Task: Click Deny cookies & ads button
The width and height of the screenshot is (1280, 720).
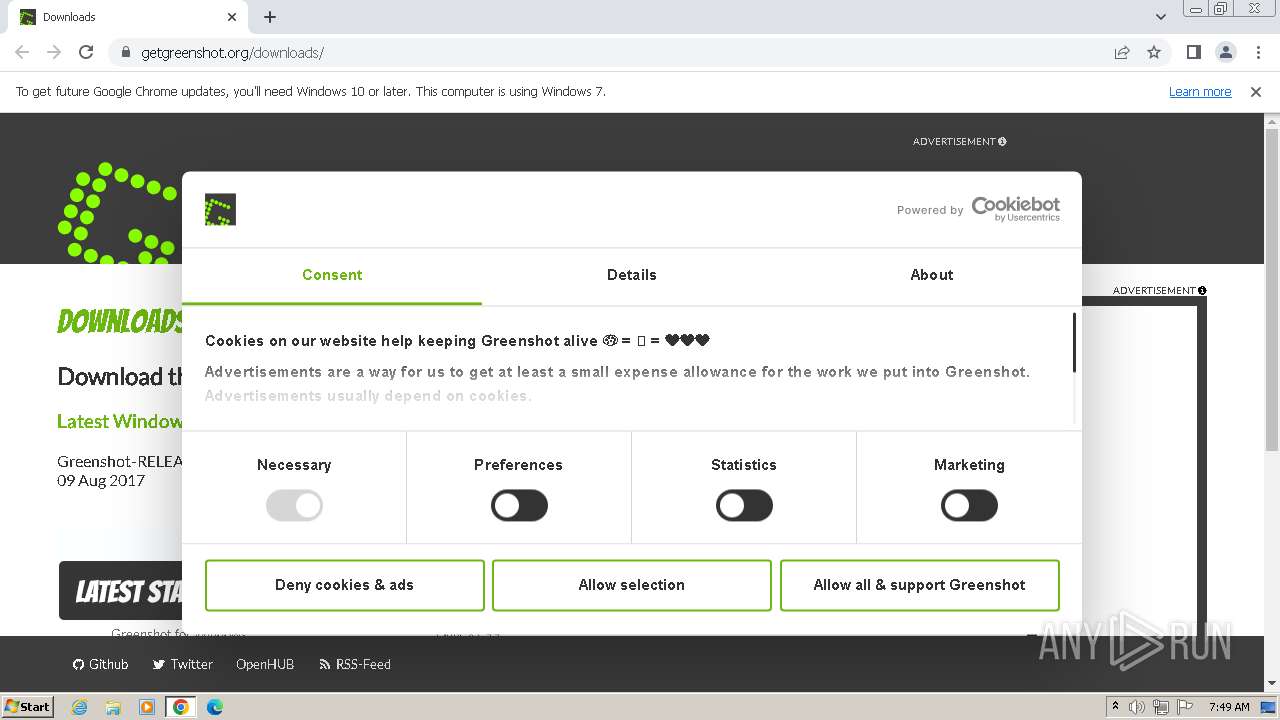Action: pos(344,585)
